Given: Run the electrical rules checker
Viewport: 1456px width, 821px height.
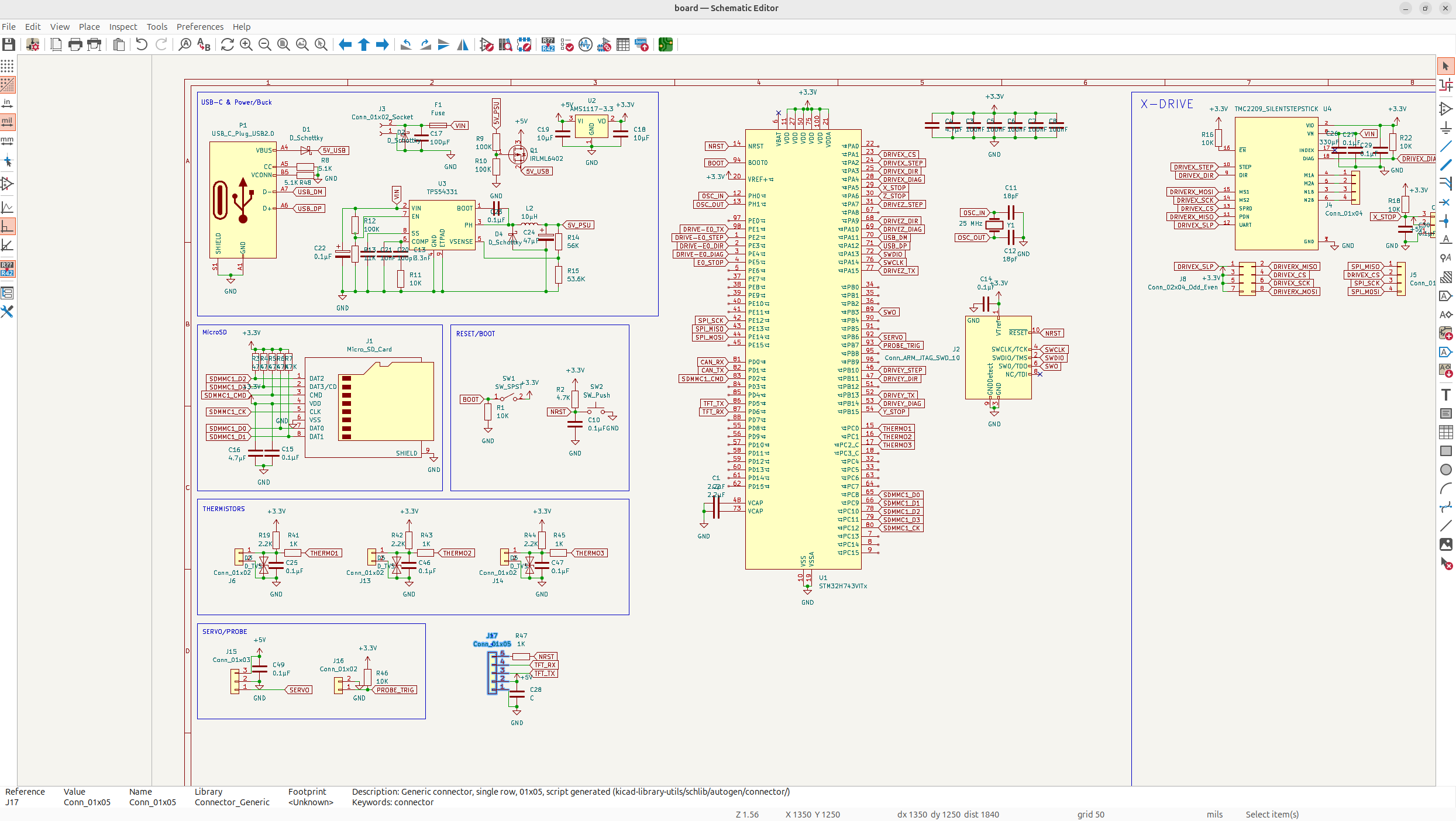Looking at the screenshot, I should coord(567,45).
